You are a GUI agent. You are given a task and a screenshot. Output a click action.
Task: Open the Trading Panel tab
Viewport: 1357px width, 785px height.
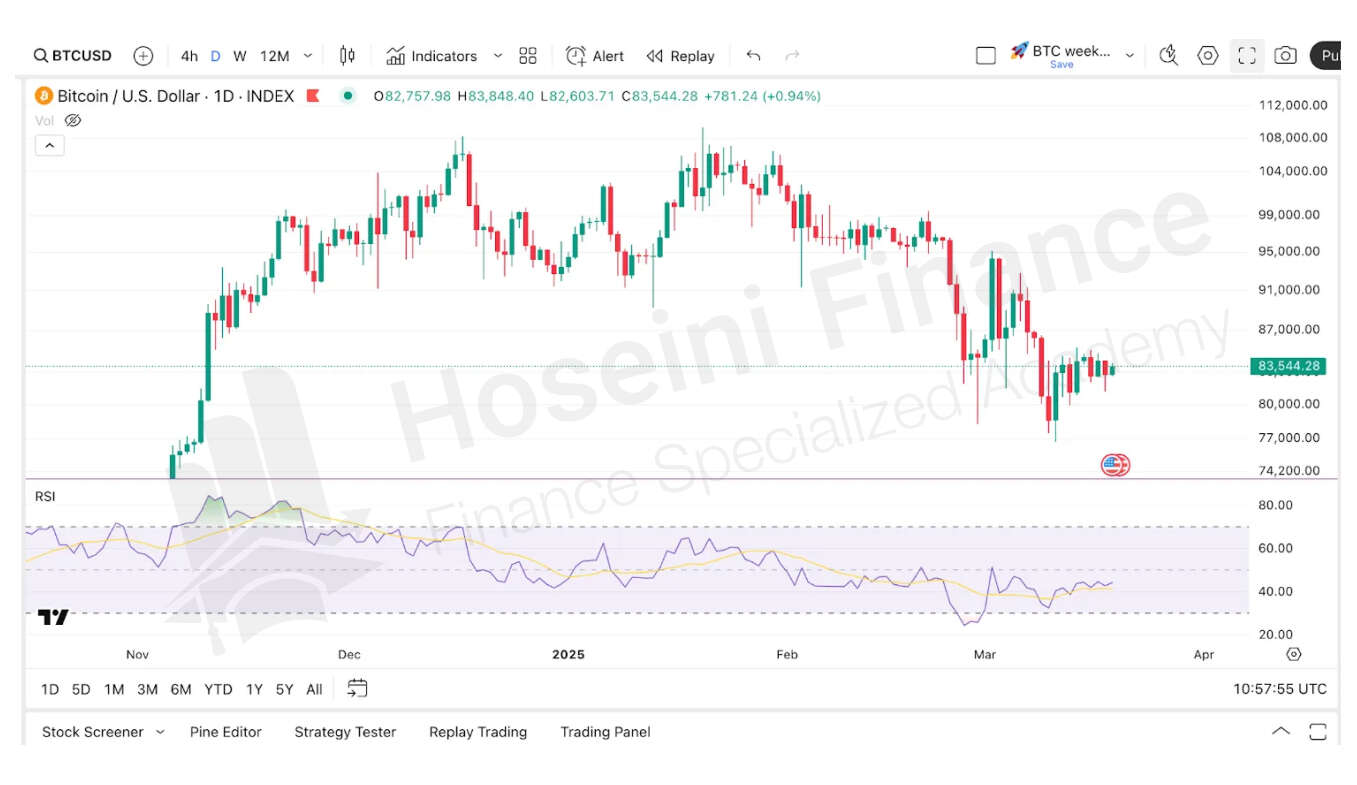[605, 732]
